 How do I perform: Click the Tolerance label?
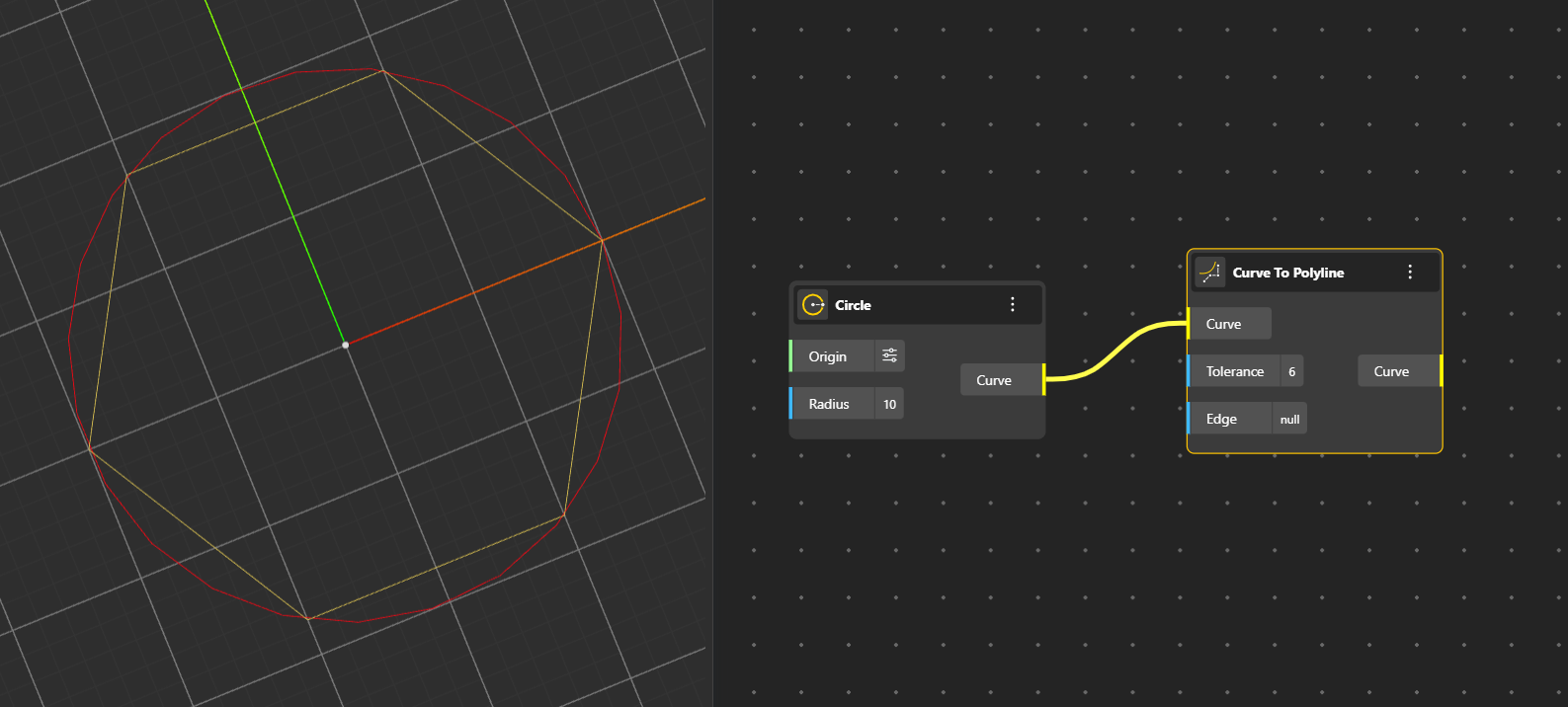[x=1234, y=371]
